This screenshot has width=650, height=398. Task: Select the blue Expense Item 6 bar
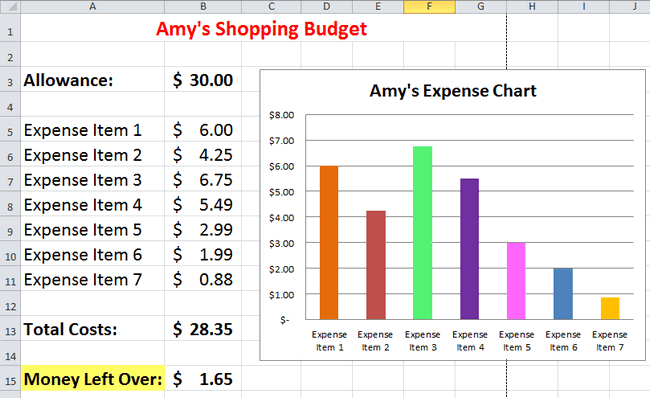pyautogui.click(x=563, y=294)
